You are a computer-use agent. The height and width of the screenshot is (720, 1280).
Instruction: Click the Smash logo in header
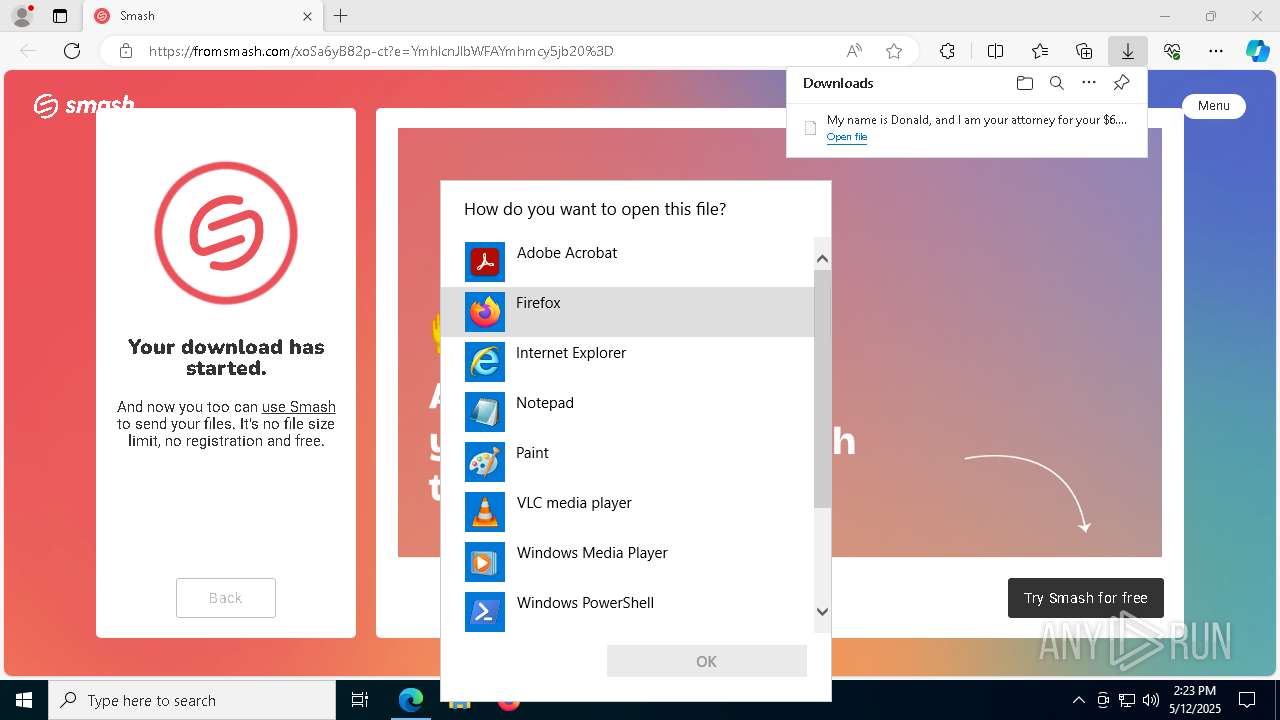[x=84, y=104]
